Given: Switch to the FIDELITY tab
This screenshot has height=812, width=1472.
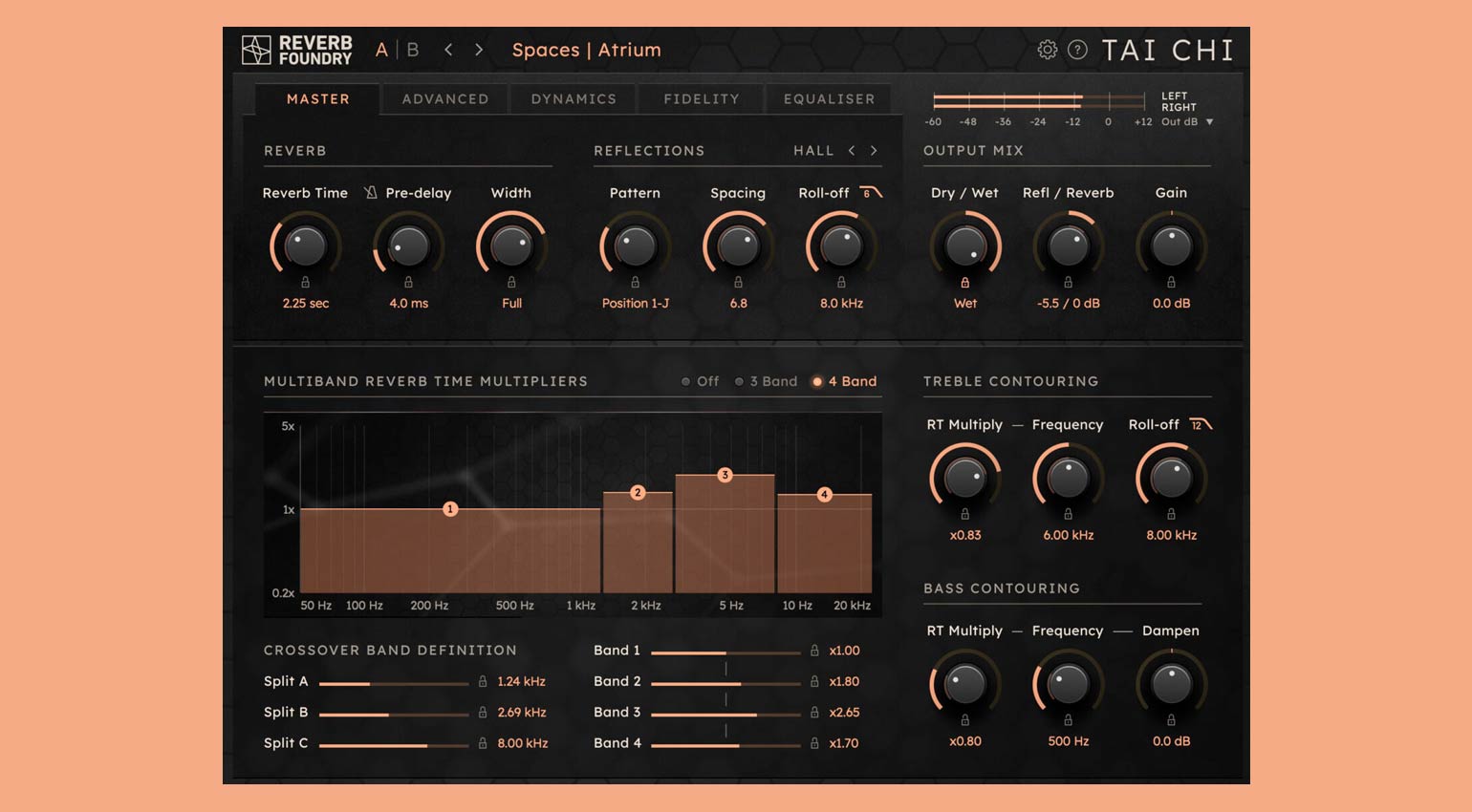Looking at the screenshot, I should click(x=702, y=99).
